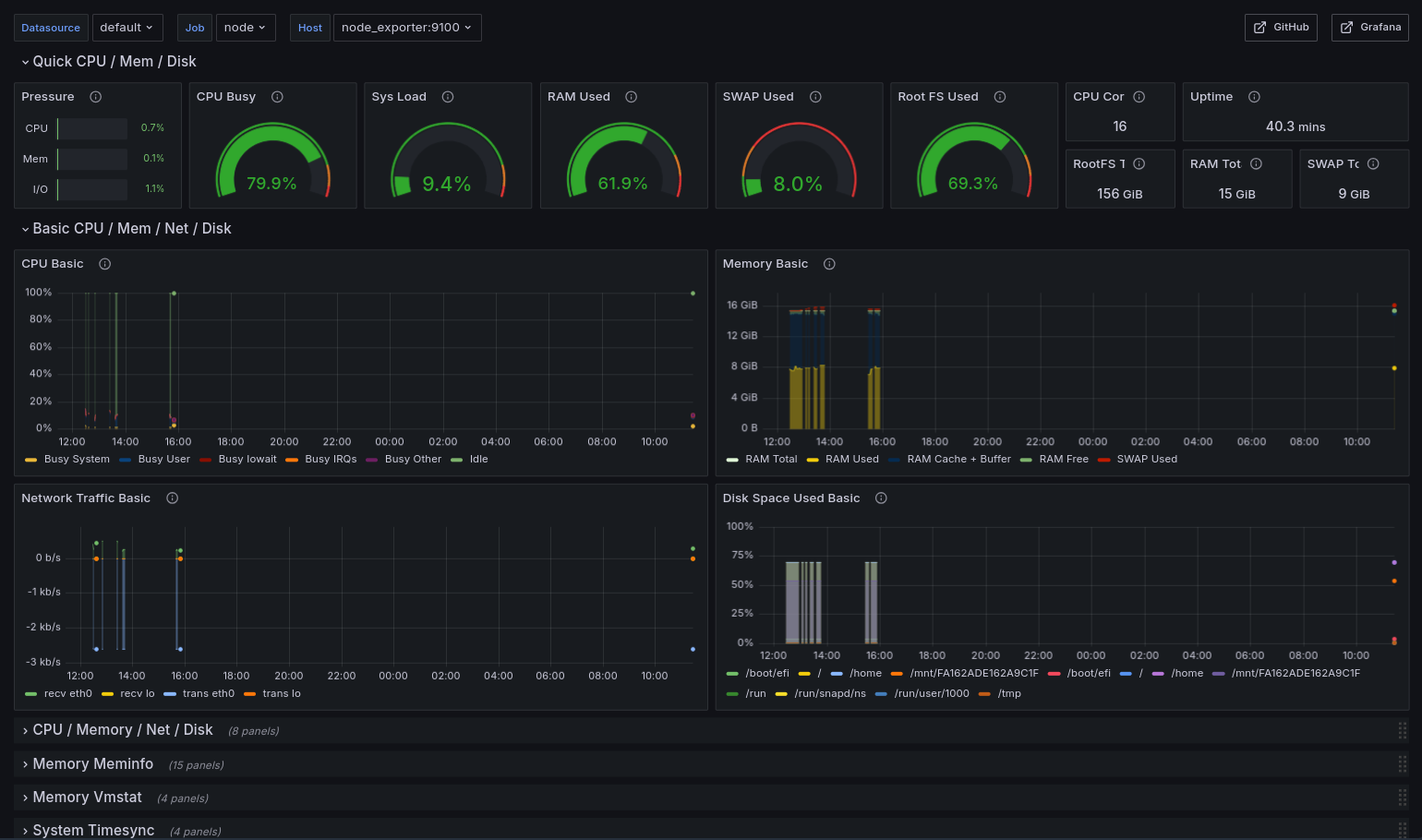Open the Uptime panel title menu

point(1211,97)
